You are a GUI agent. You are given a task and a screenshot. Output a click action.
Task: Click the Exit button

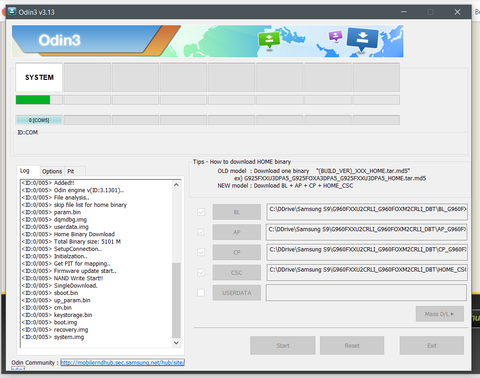(x=432, y=346)
